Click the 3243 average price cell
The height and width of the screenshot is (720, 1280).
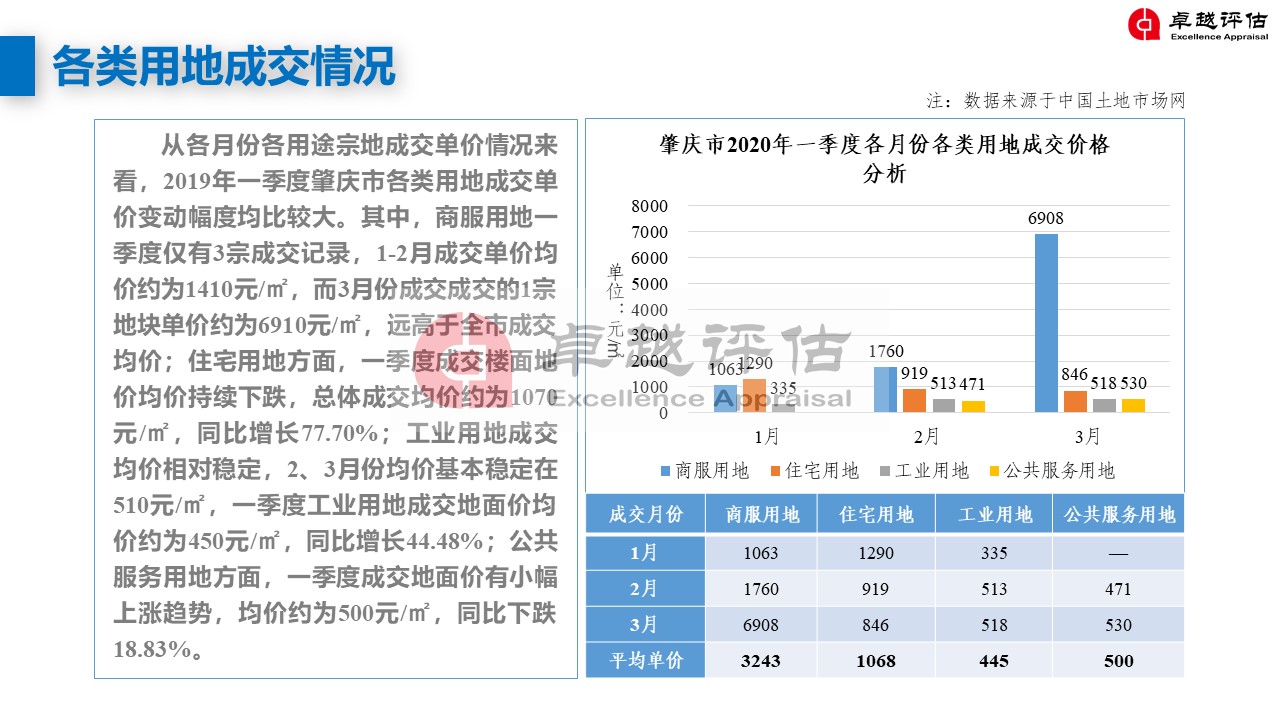pyautogui.click(x=761, y=660)
